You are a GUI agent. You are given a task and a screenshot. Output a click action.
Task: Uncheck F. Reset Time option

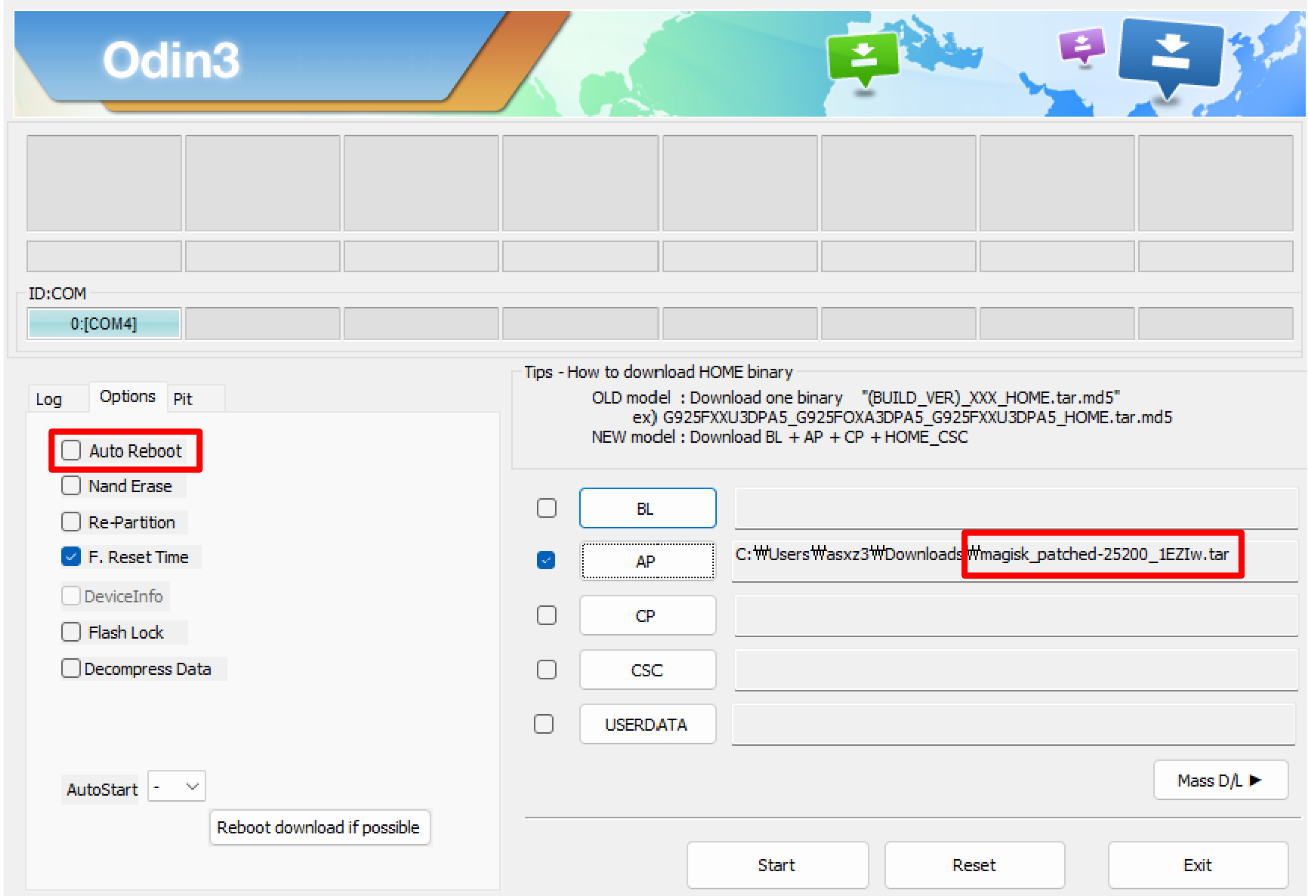point(71,557)
